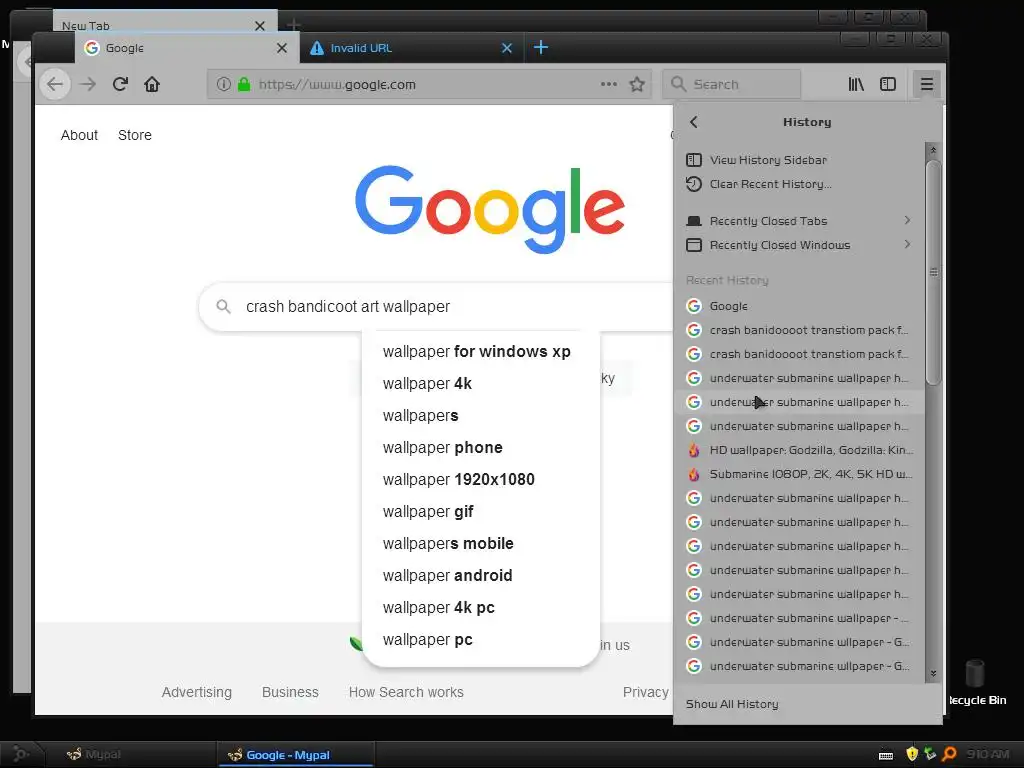Open the Recycle Bin desktop icon

point(976,682)
